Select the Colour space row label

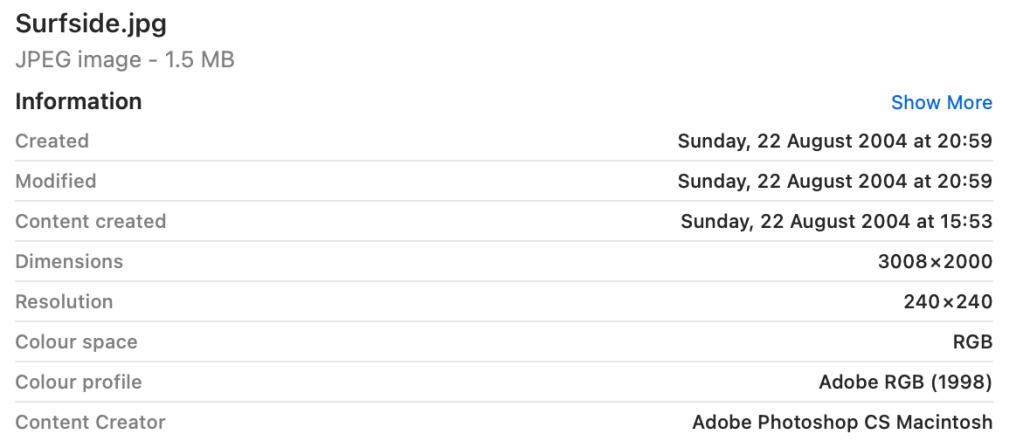click(76, 342)
